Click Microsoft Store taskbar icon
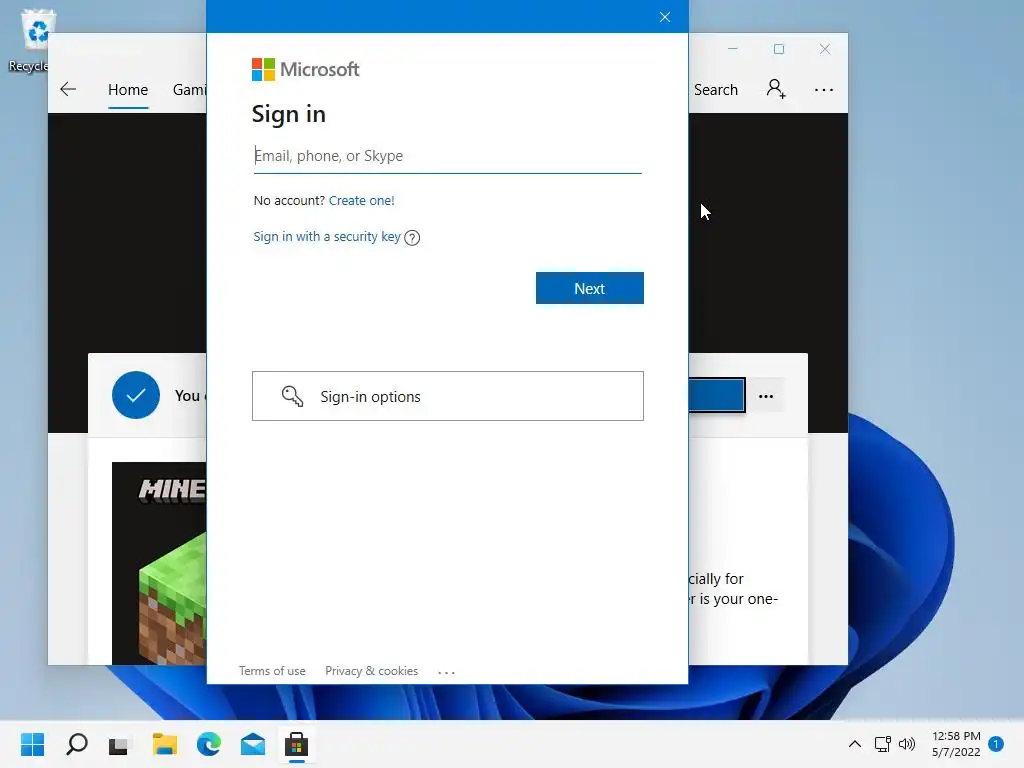Image resolution: width=1024 pixels, height=768 pixels. pyautogui.click(x=296, y=744)
